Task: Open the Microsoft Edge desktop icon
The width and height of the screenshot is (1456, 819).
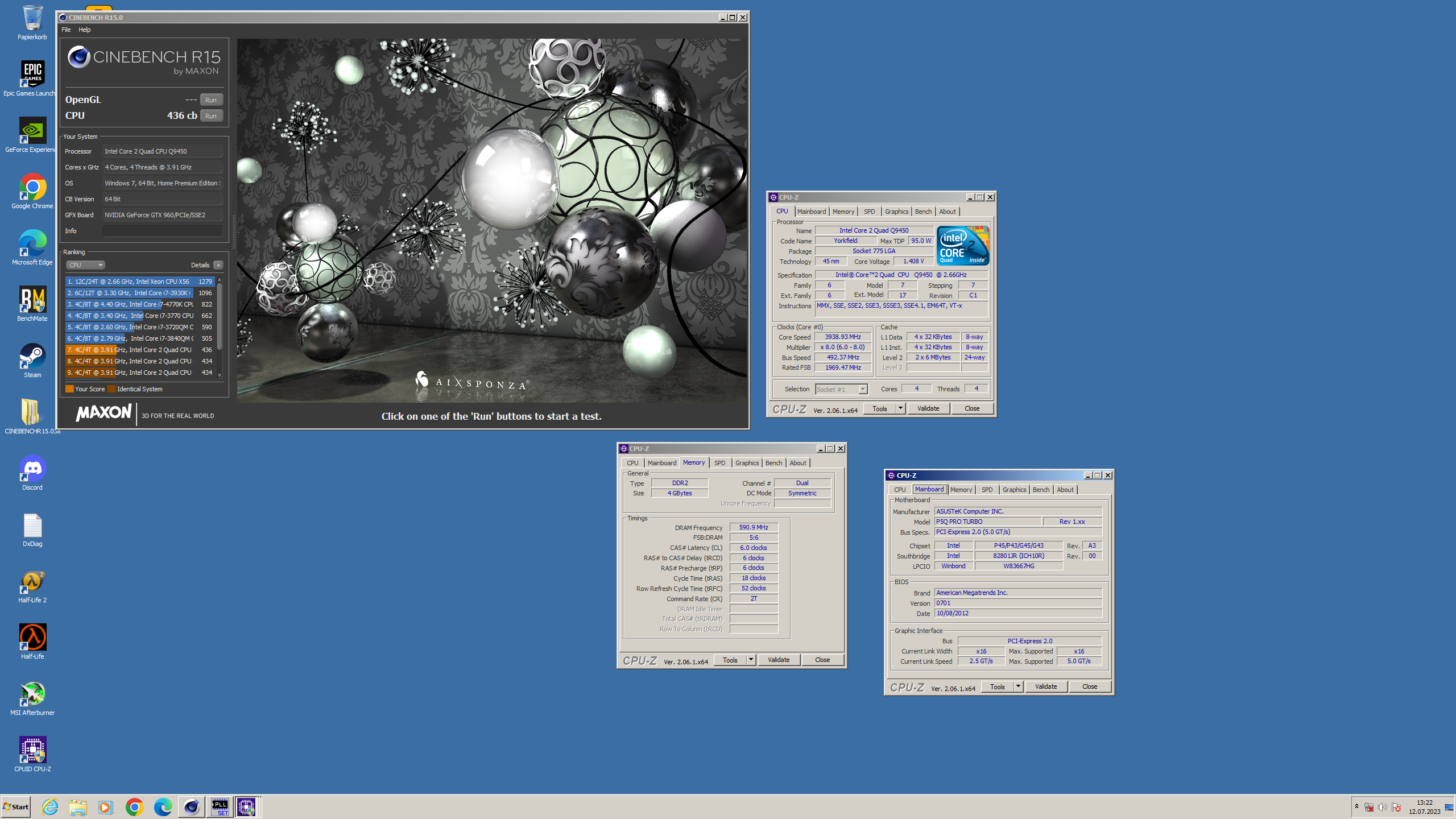Action: point(32,247)
